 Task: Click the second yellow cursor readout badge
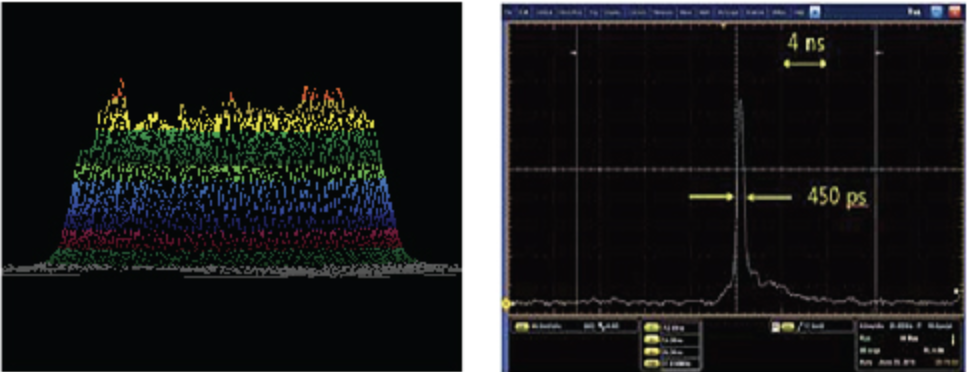[x=652, y=339]
